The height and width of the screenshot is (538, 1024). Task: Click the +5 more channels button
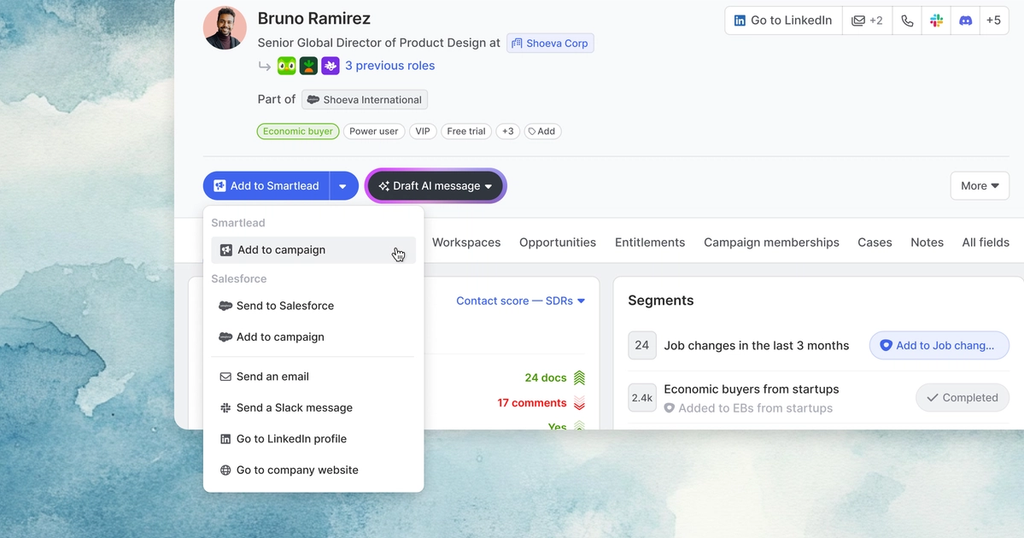[x=993, y=21]
